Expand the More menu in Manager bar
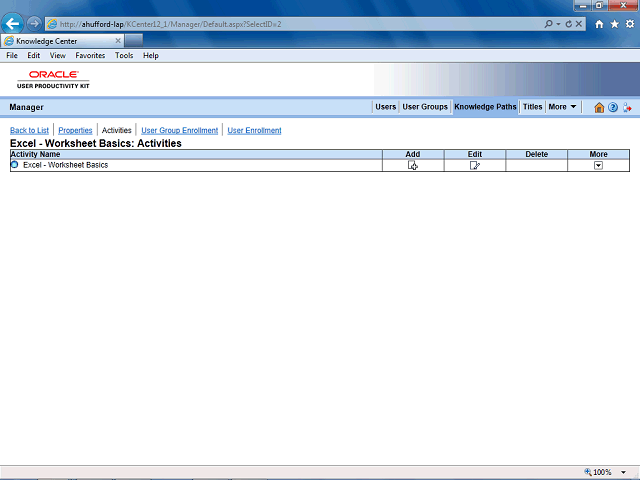The image size is (640, 480). pos(562,107)
